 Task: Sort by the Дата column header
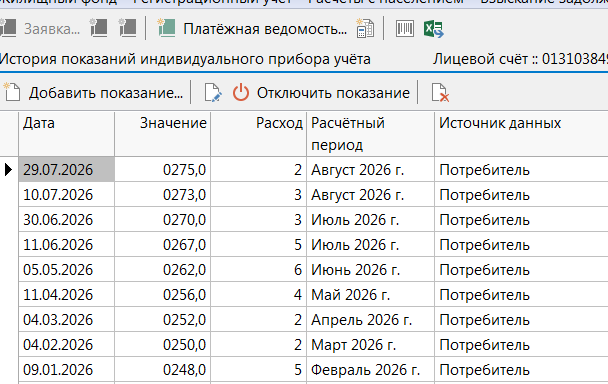pyautogui.click(x=66, y=134)
